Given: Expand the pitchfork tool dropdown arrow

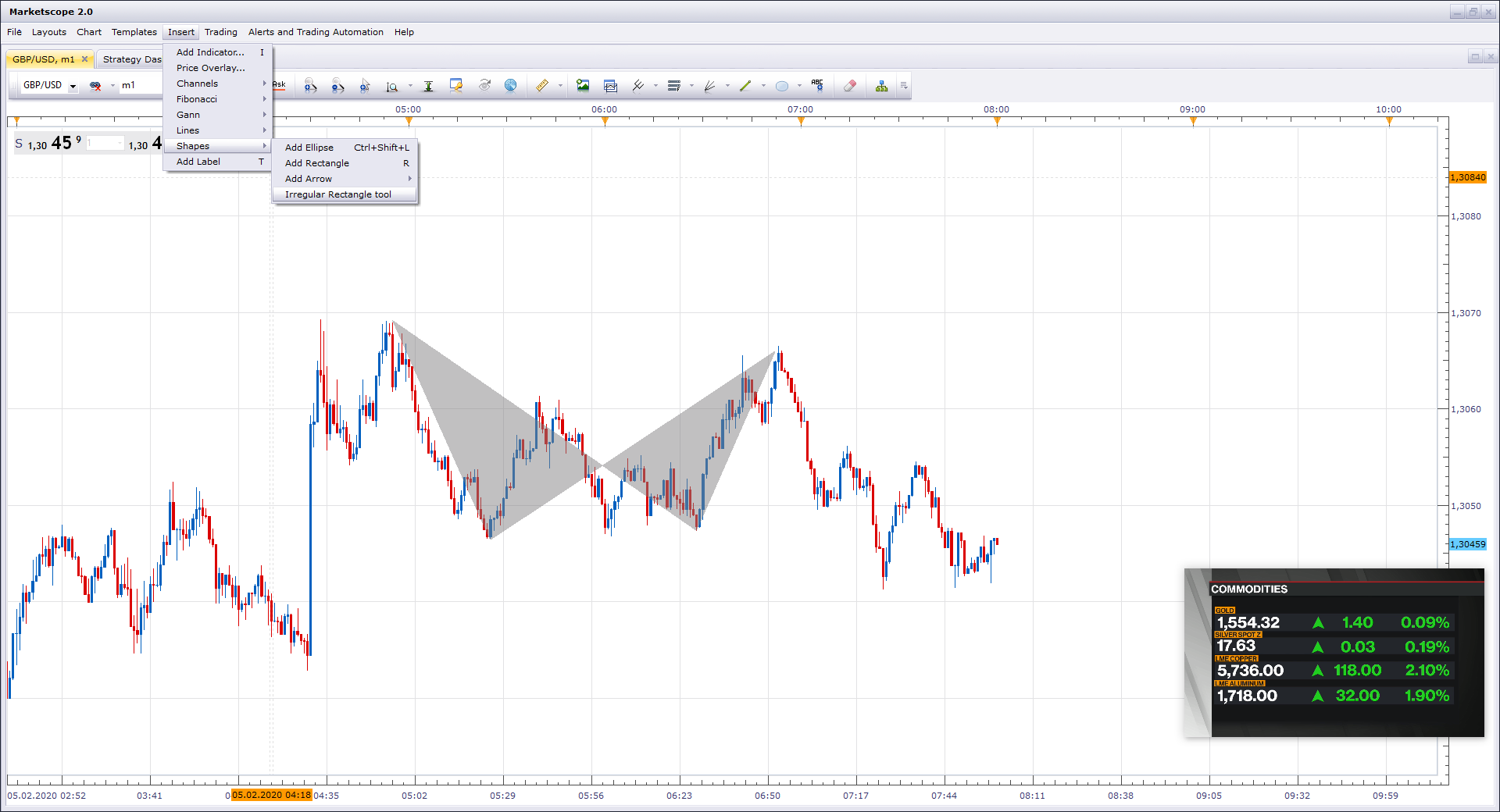Looking at the screenshot, I should (655, 86).
